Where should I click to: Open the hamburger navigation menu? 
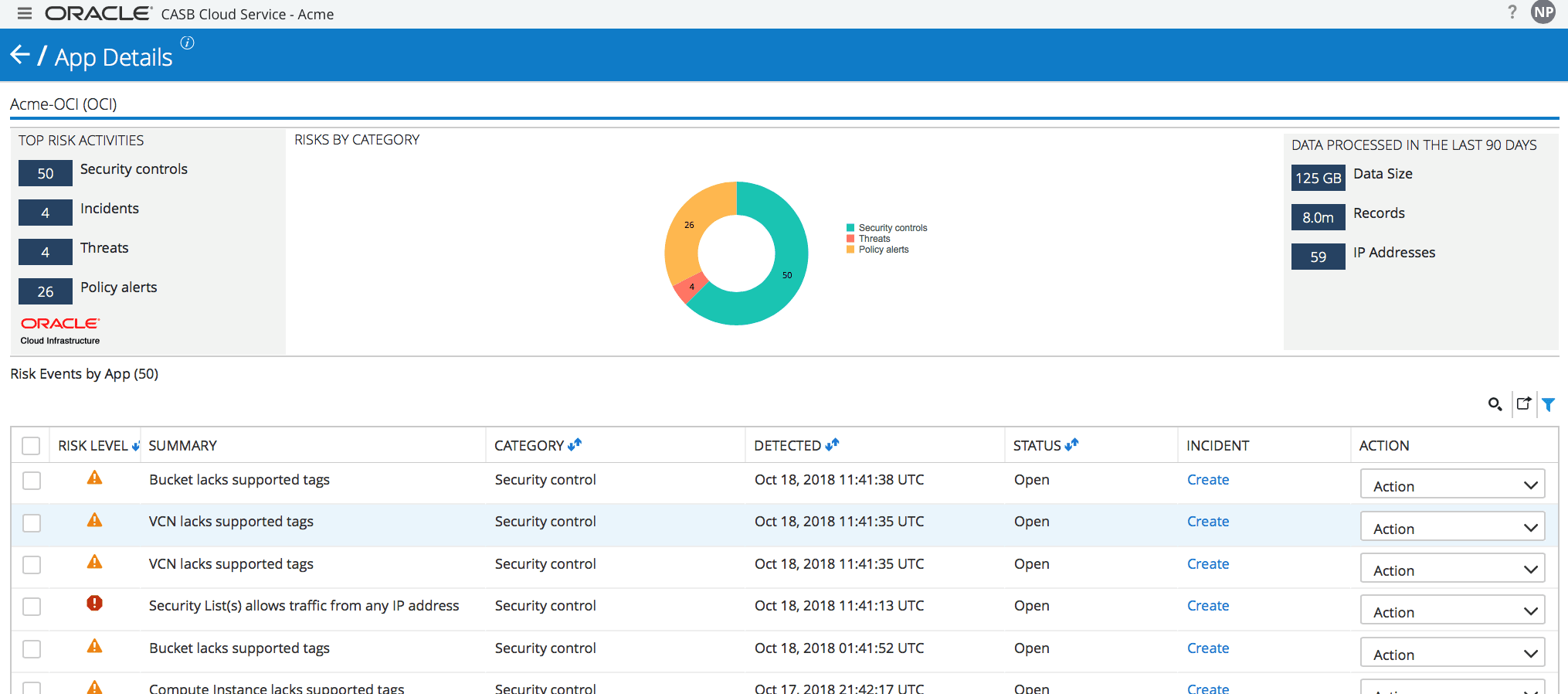tap(25, 13)
